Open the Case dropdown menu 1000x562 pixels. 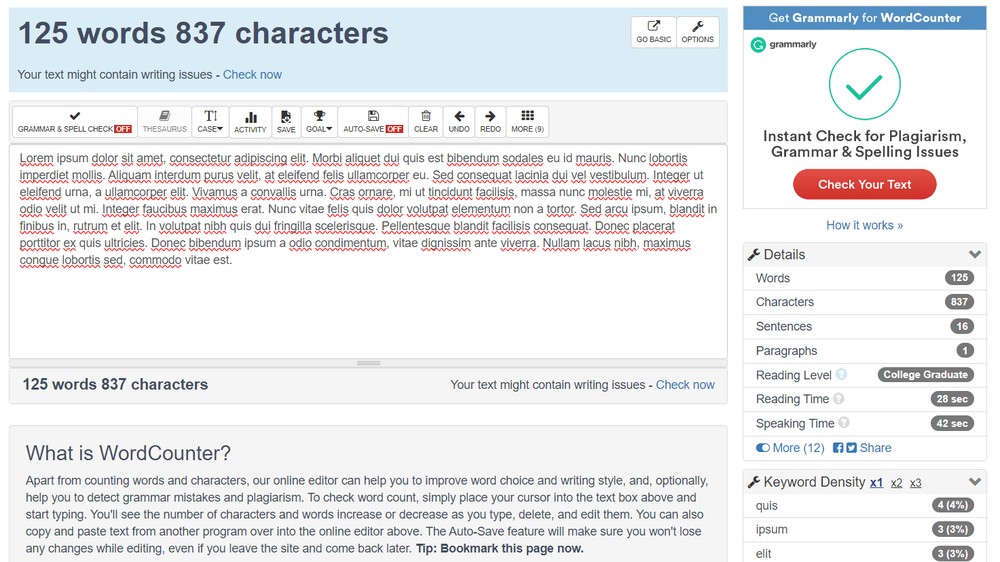[x=210, y=122]
